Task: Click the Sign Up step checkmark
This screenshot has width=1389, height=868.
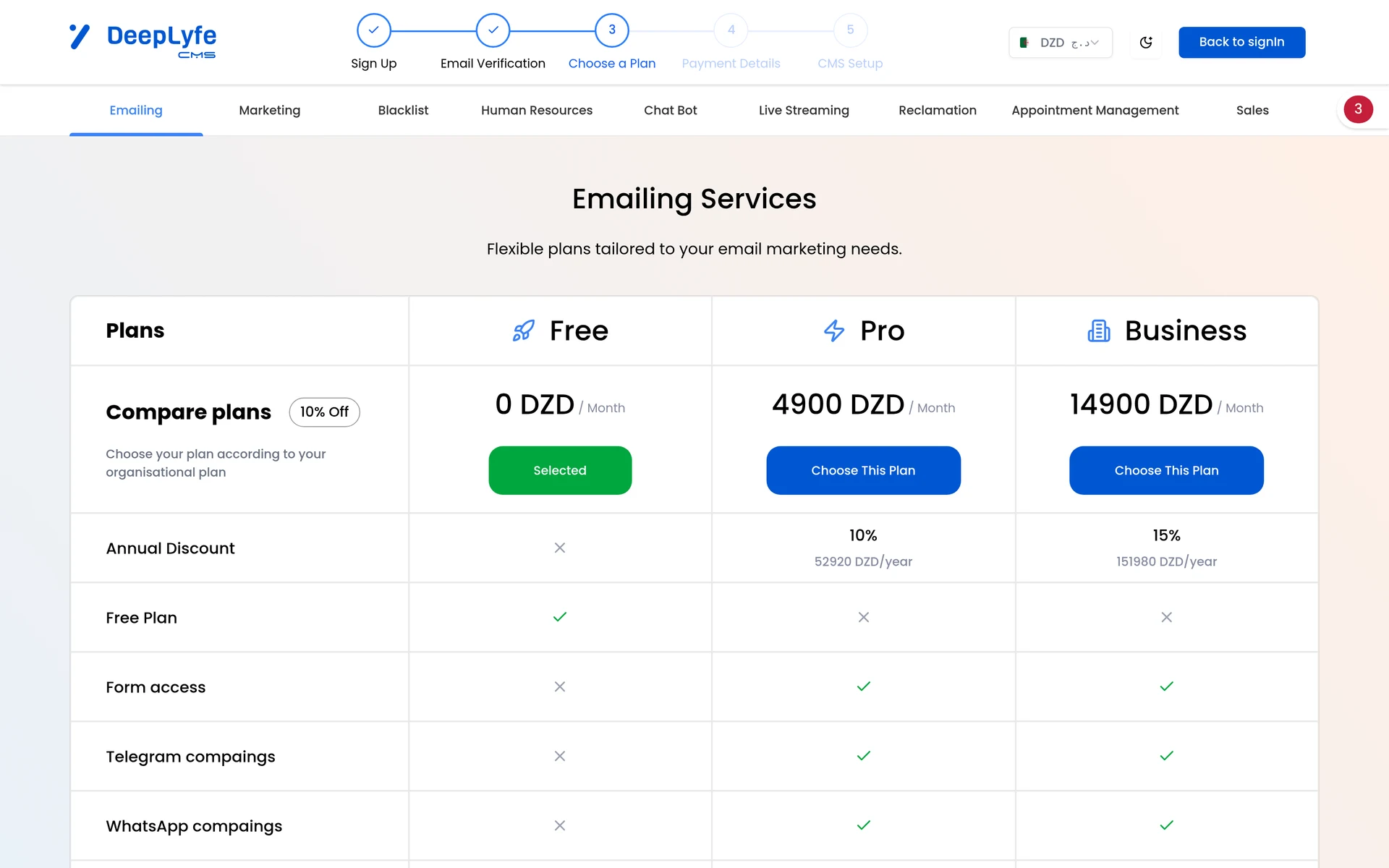Action: click(x=374, y=30)
